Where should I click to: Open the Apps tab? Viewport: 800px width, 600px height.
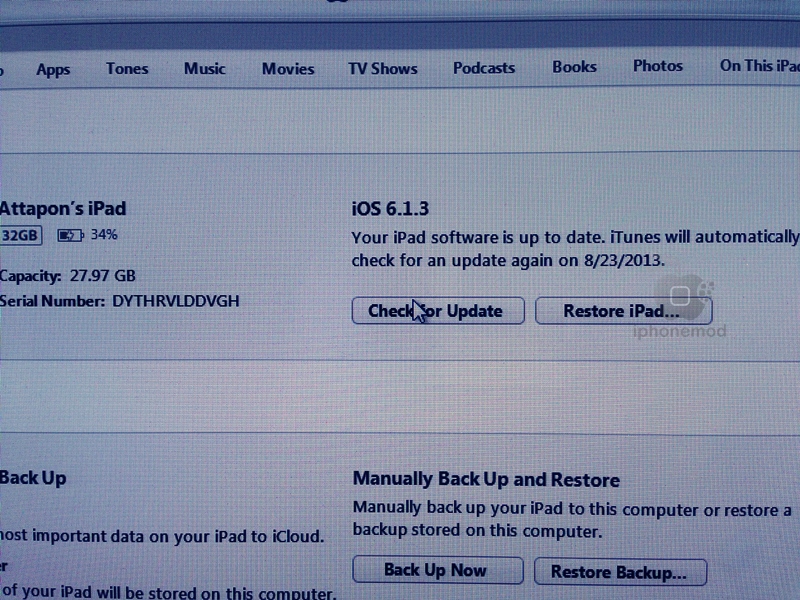pyautogui.click(x=53, y=69)
